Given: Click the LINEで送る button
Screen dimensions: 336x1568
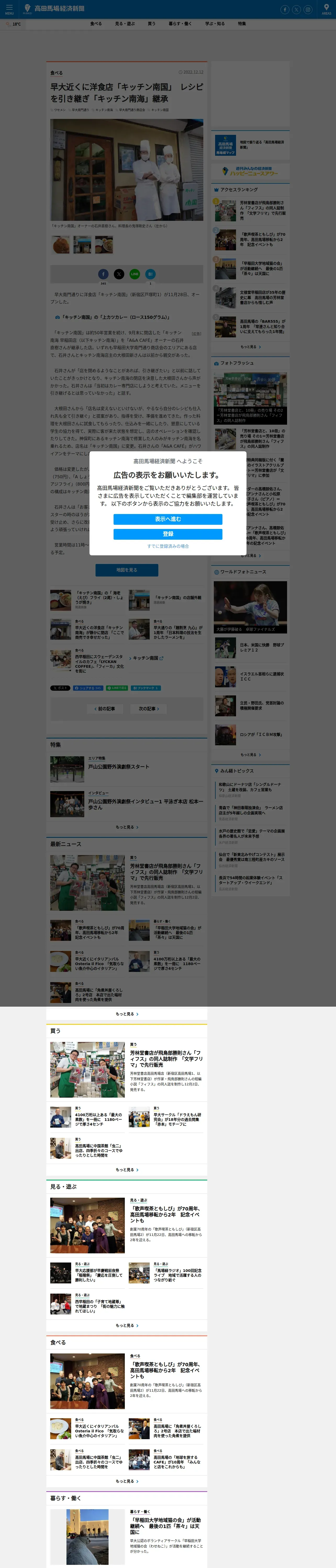Looking at the screenshot, I should coord(117,688).
